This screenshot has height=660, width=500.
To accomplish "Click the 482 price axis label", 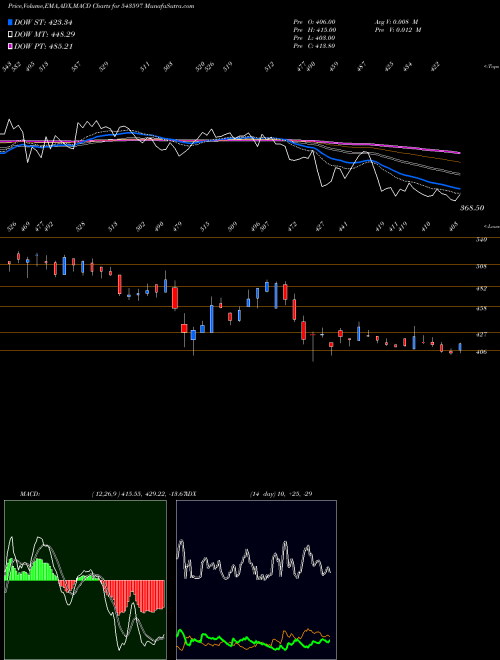I will click(x=481, y=289).
